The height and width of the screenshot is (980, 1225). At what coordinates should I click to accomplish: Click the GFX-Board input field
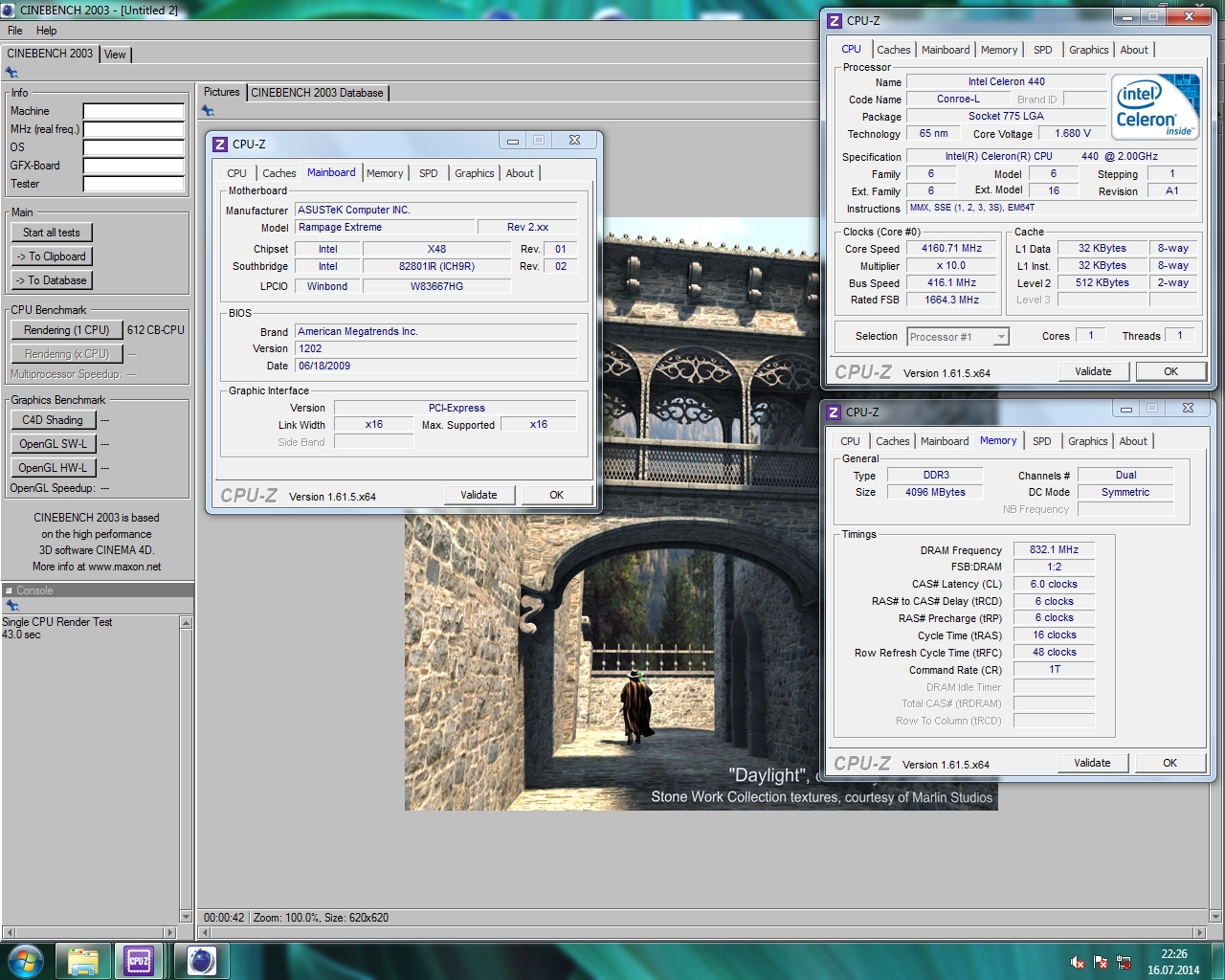[x=133, y=167]
